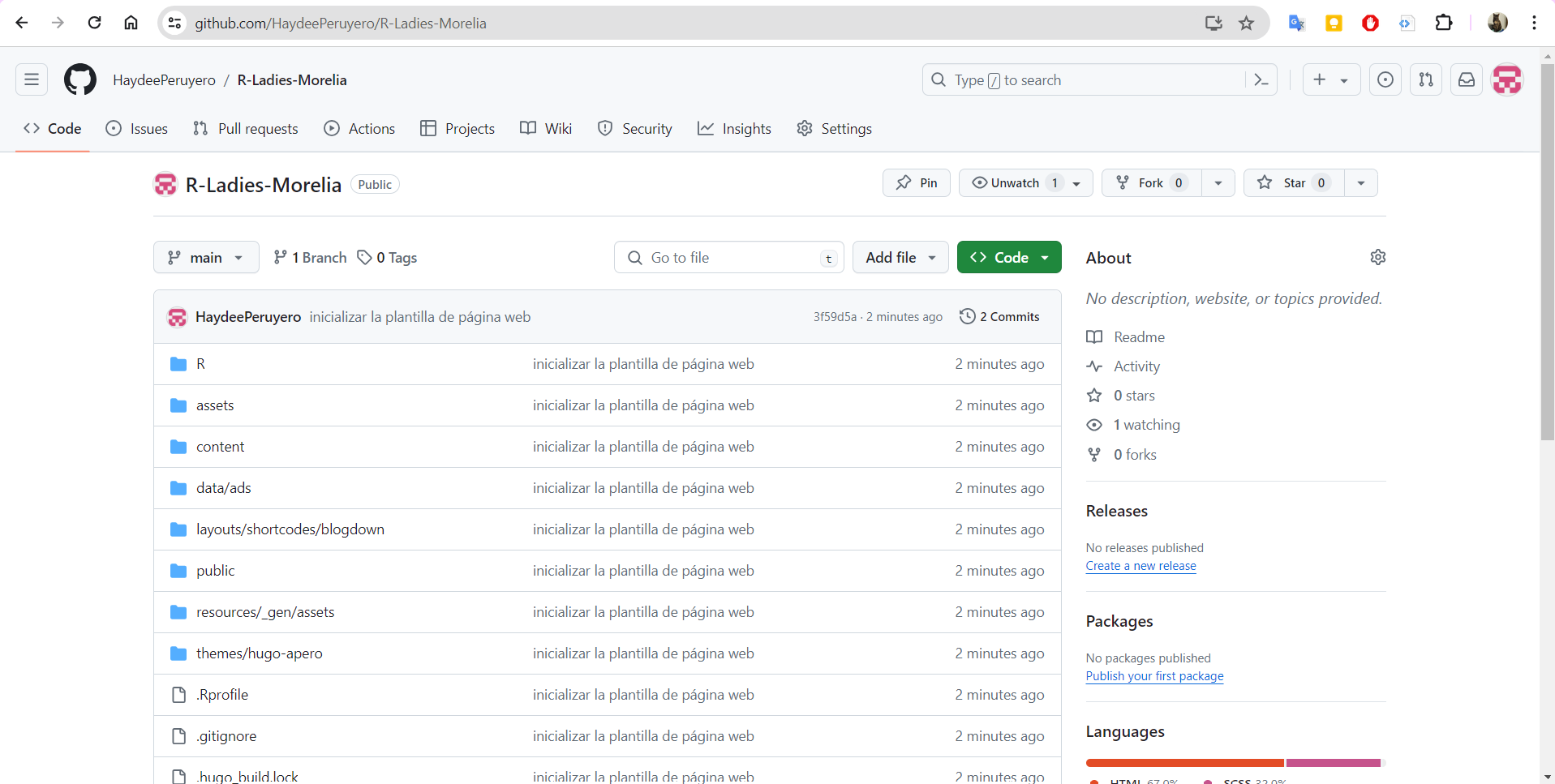Click the Opera-style red extension icon
Screen dimensions: 1555x784
tap(1370, 23)
